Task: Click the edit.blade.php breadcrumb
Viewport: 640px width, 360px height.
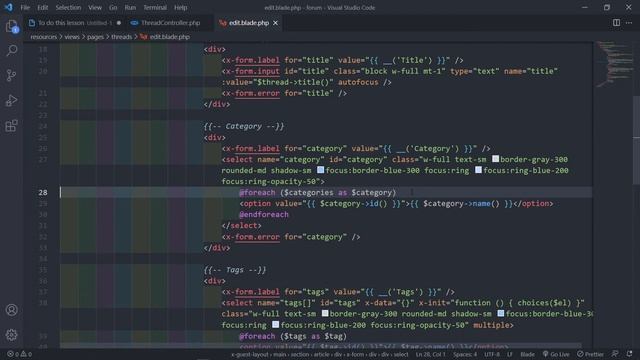Action: pos(165,37)
